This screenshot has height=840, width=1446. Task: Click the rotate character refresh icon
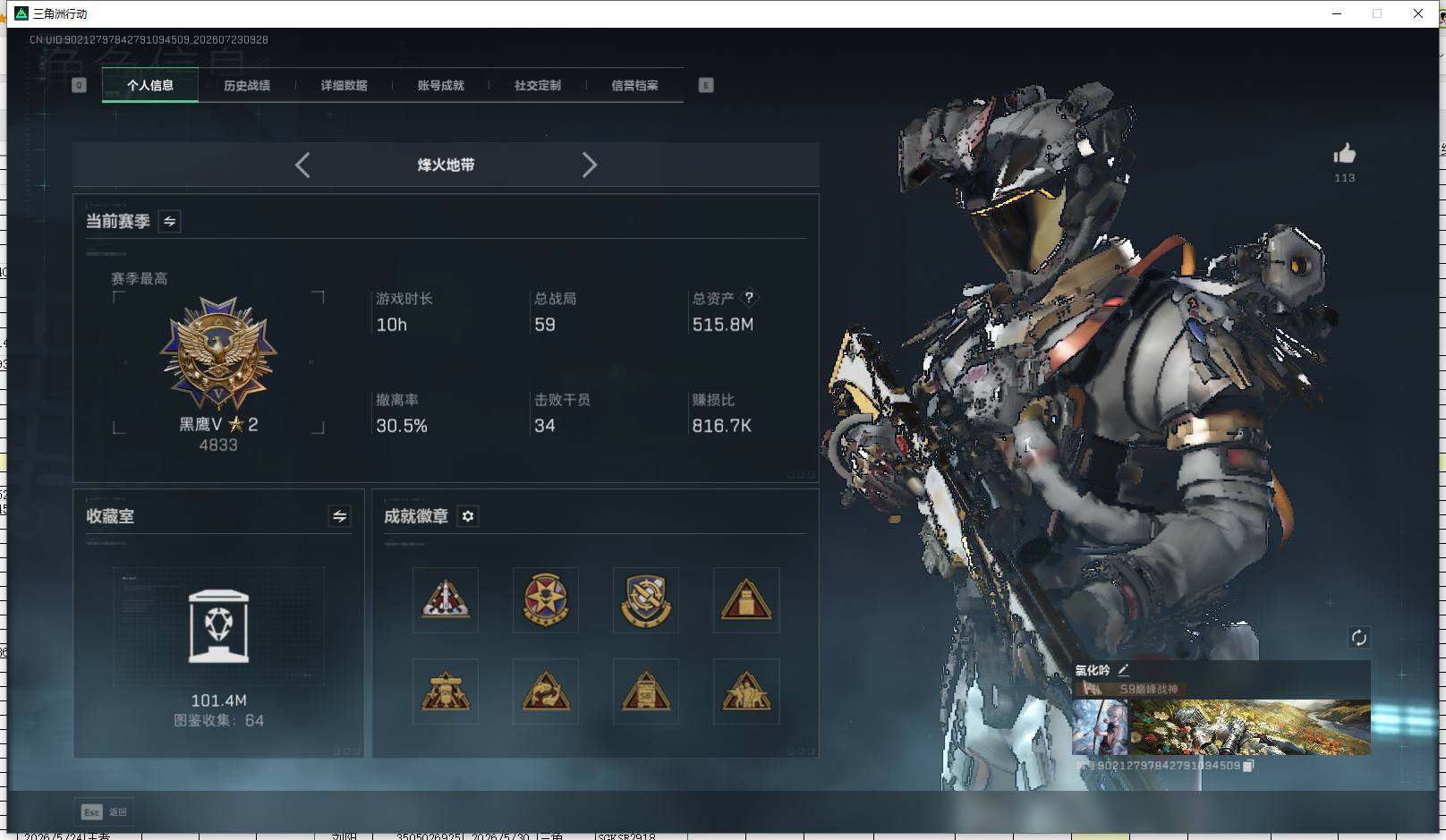click(1358, 638)
